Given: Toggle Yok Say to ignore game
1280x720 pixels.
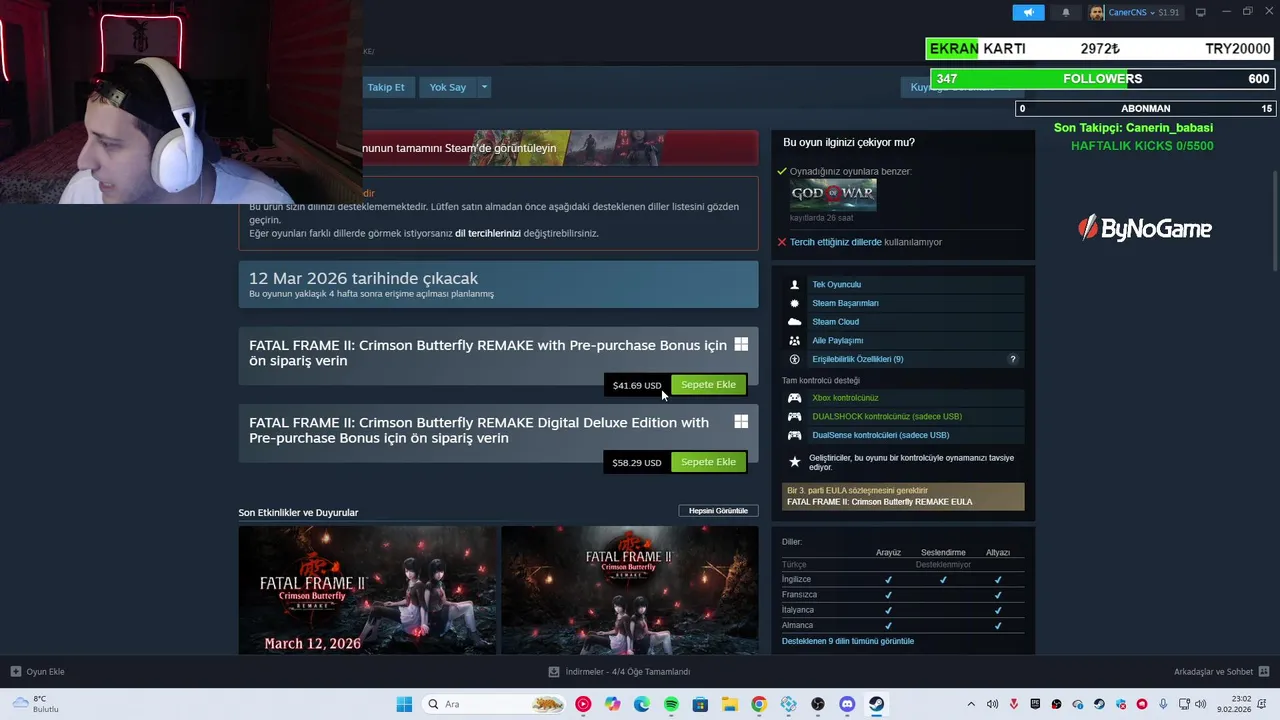Looking at the screenshot, I should pyautogui.click(x=448, y=87).
